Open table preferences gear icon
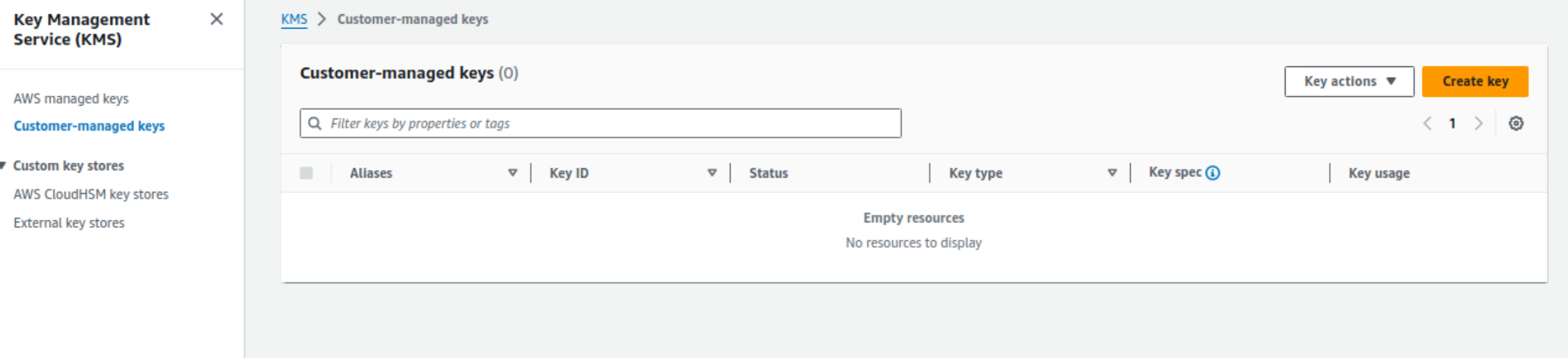This screenshot has width=1568, height=358. coord(1516,123)
